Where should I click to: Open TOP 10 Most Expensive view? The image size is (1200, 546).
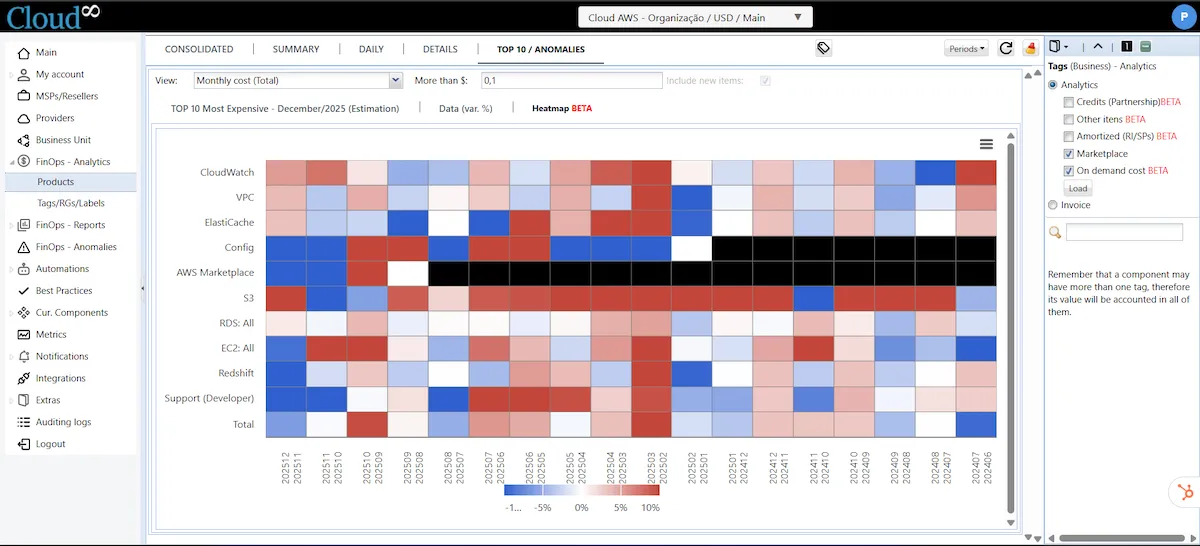click(285, 108)
